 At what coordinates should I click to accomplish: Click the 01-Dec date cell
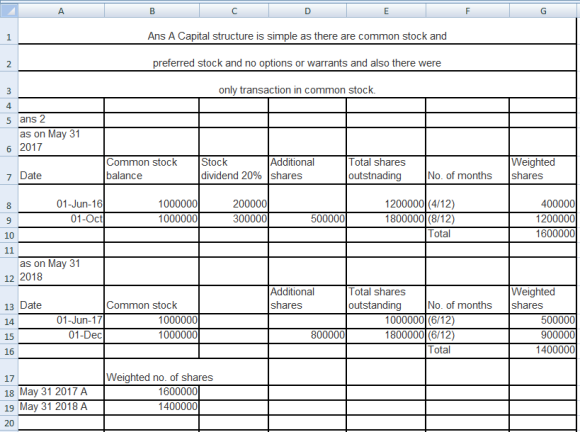point(61,336)
